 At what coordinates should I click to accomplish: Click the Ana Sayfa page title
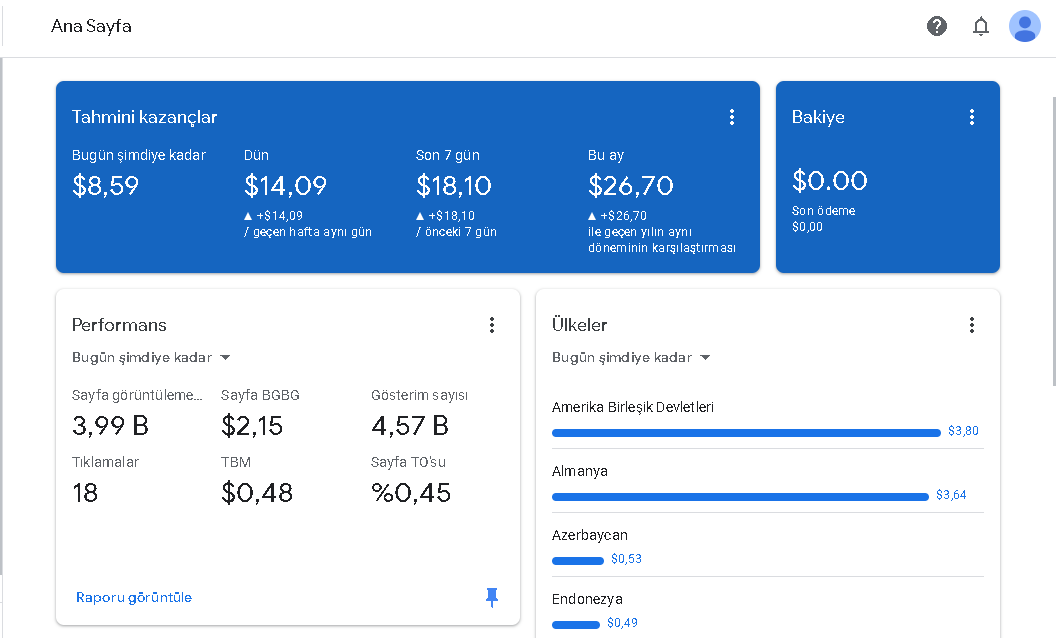[91, 26]
